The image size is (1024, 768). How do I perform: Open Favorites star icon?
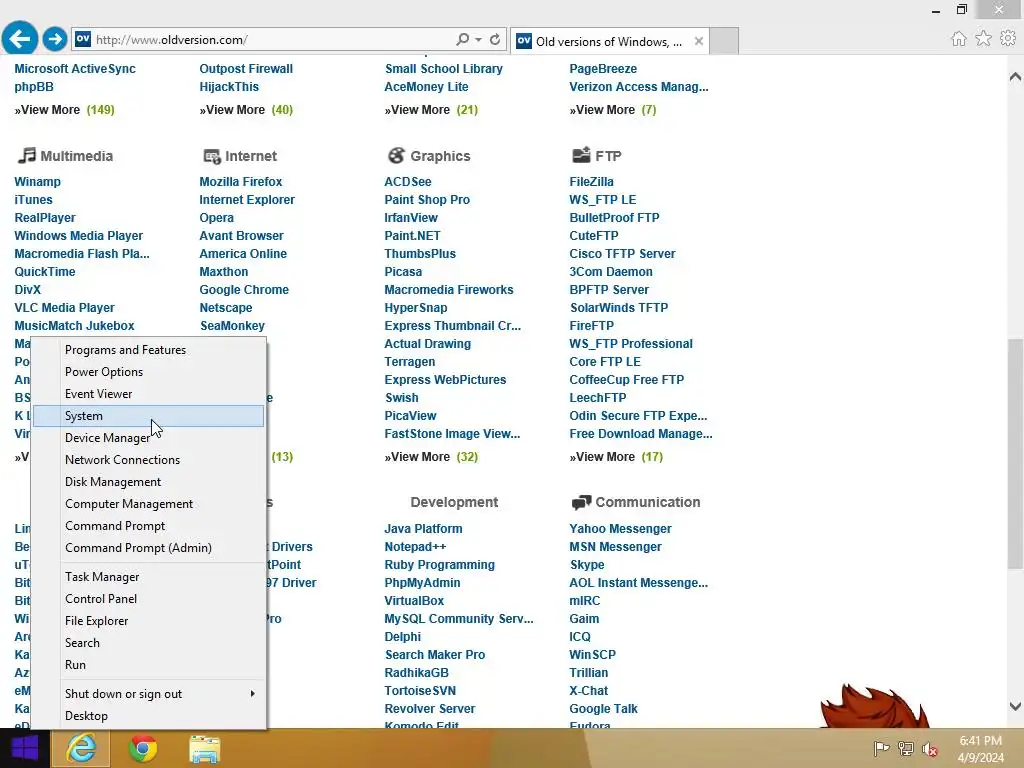(984, 39)
